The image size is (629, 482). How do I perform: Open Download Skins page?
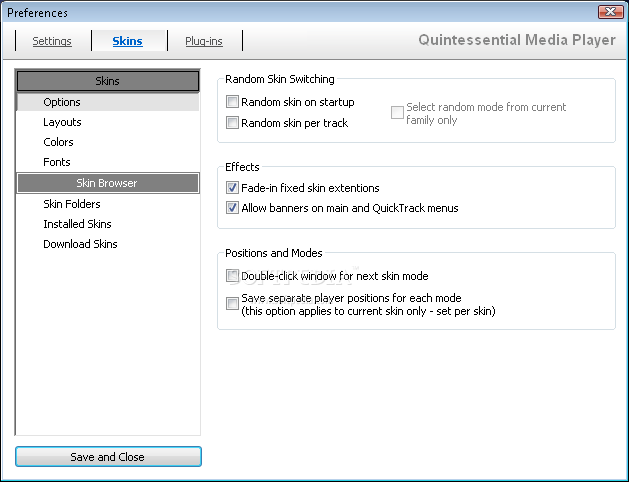click(x=108, y=244)
